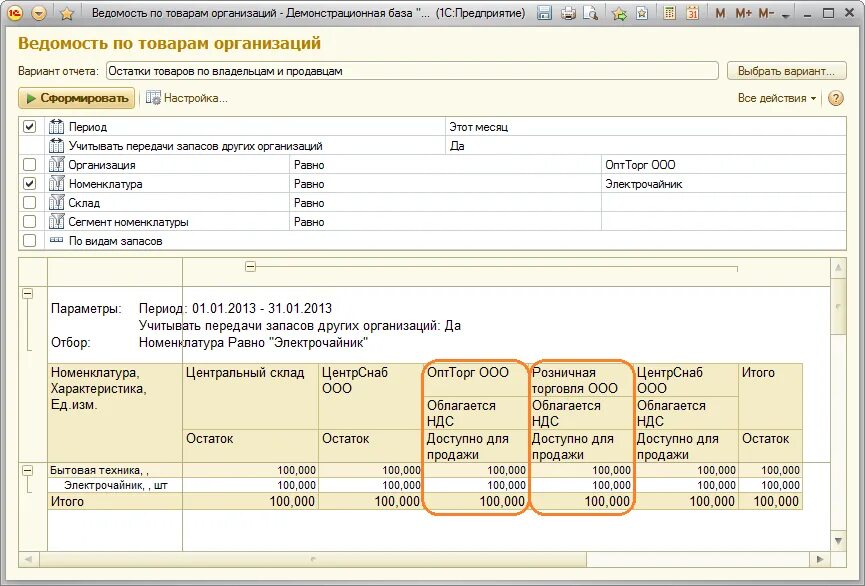
Task: Print the report using the printer icon
Action: [568, 13]
